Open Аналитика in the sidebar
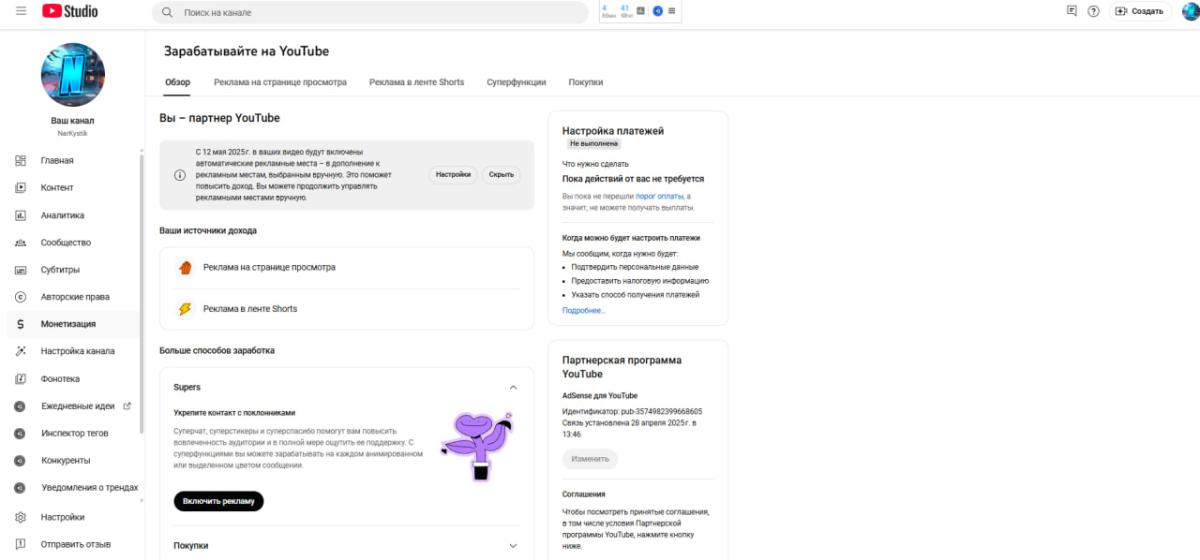This screenshot has width=1200, height=560. coord(72,215)
